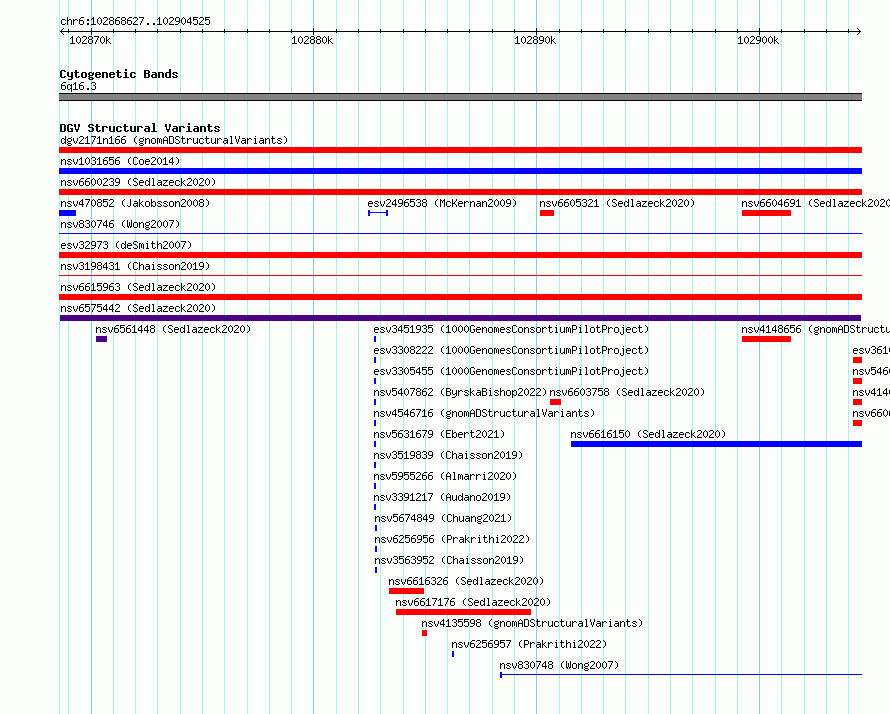Select the nsv6617176 (Sedlazeck2020) label
890x714 pixels.
(473, 602)
